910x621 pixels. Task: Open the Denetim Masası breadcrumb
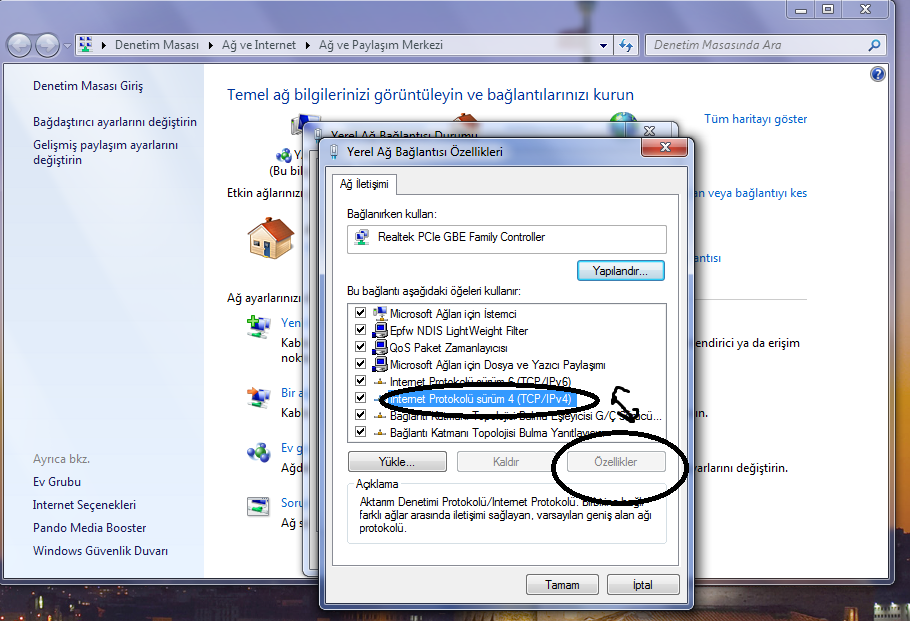click(x=157, y=45)
